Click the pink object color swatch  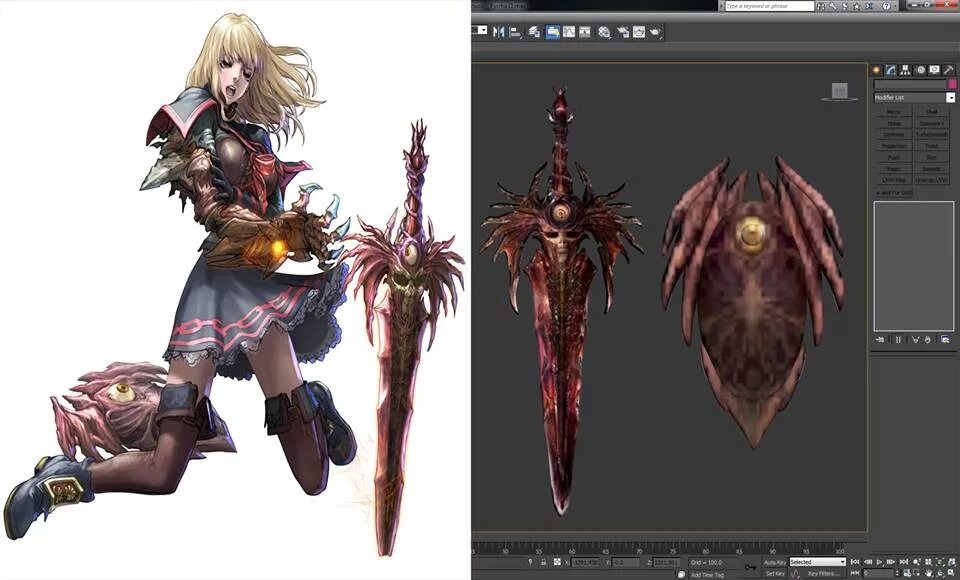point(952,84)
